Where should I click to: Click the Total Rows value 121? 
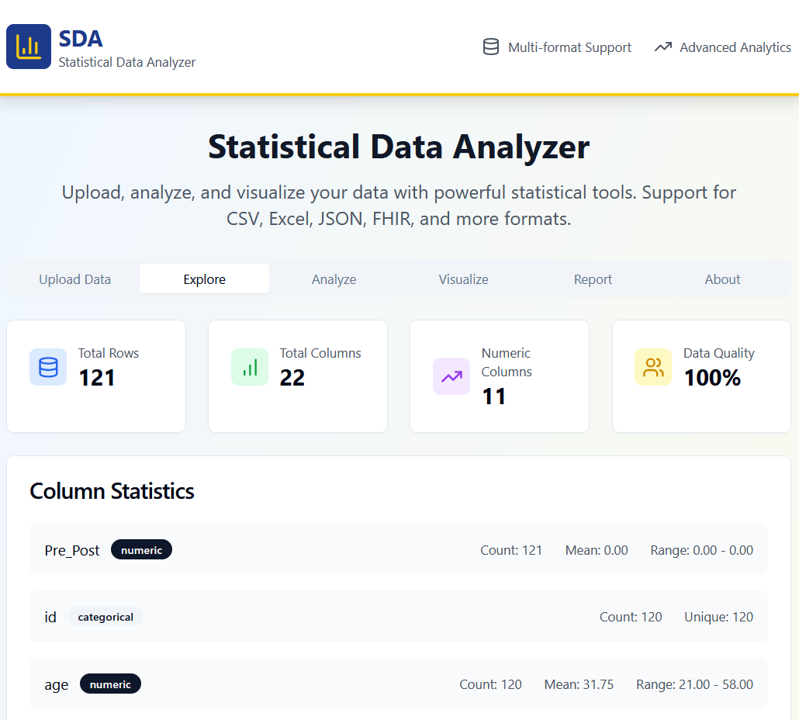97,378
